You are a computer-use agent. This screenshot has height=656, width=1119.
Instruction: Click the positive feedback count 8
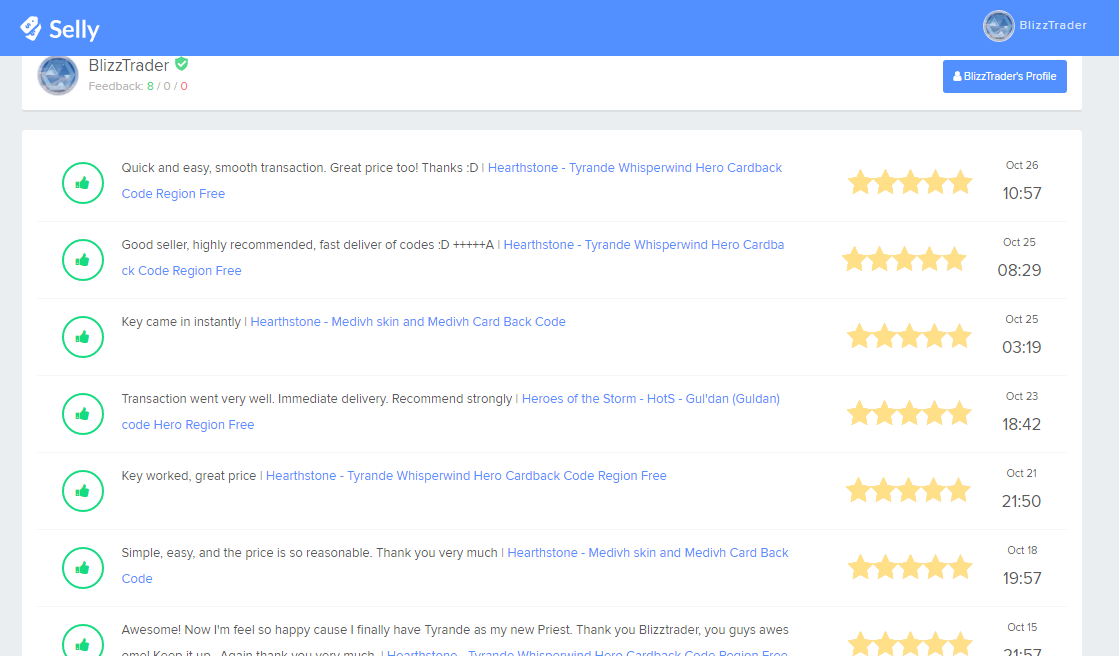pos(150,86)
